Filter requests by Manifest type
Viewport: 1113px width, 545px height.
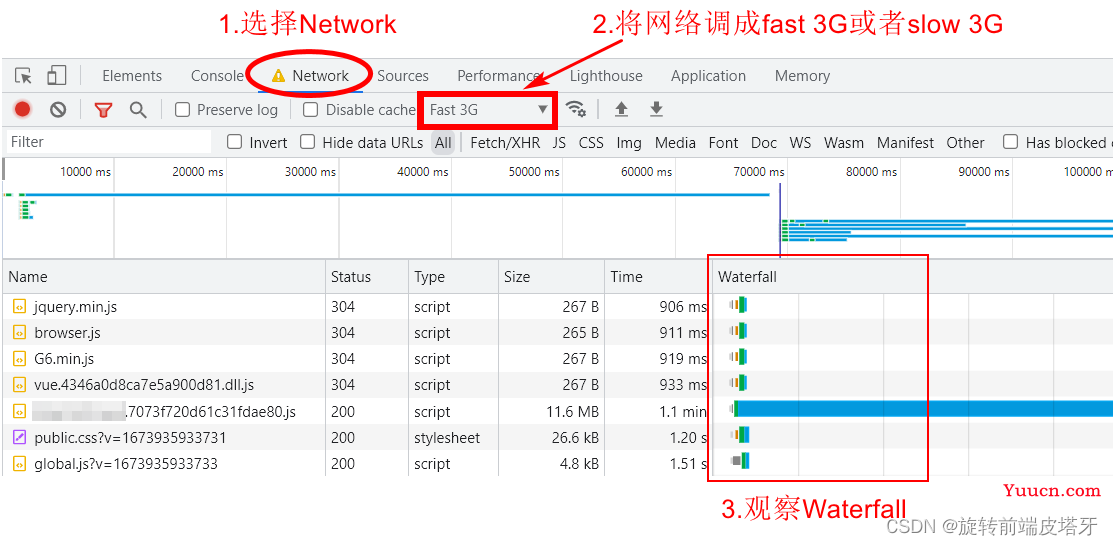click(906, 143)
